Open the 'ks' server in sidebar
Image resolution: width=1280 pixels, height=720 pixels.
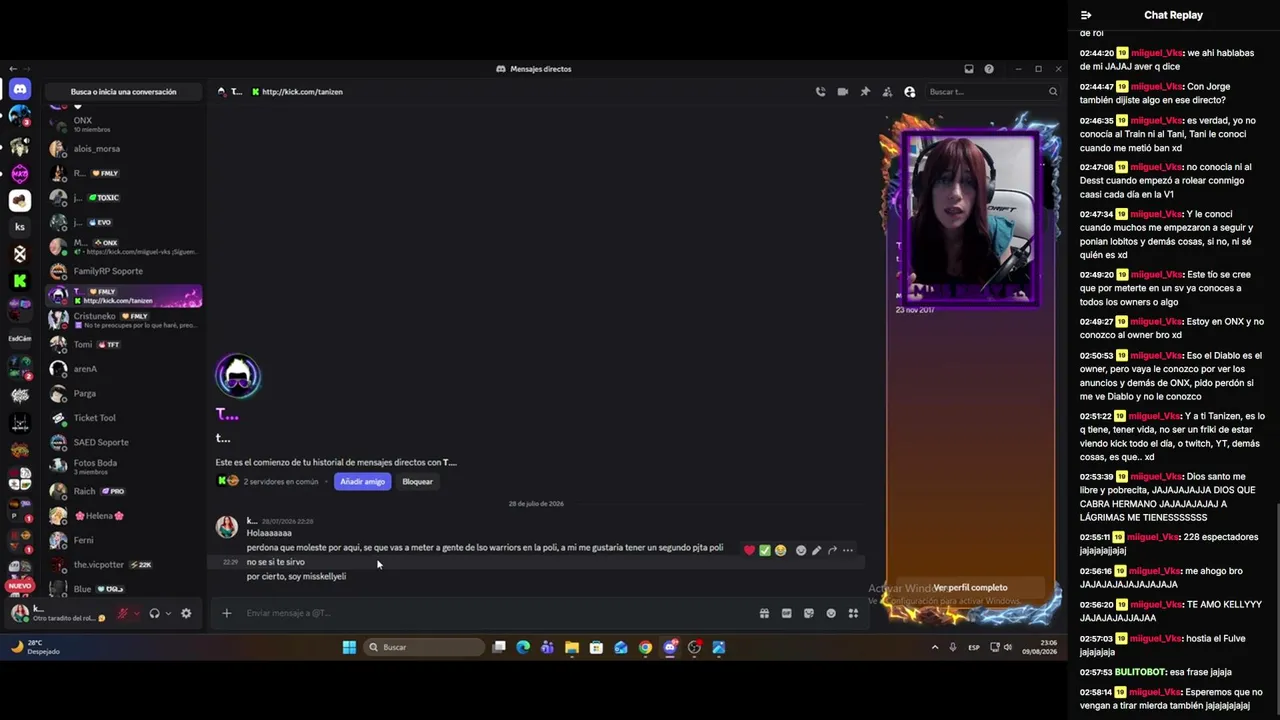pos(20,227)
